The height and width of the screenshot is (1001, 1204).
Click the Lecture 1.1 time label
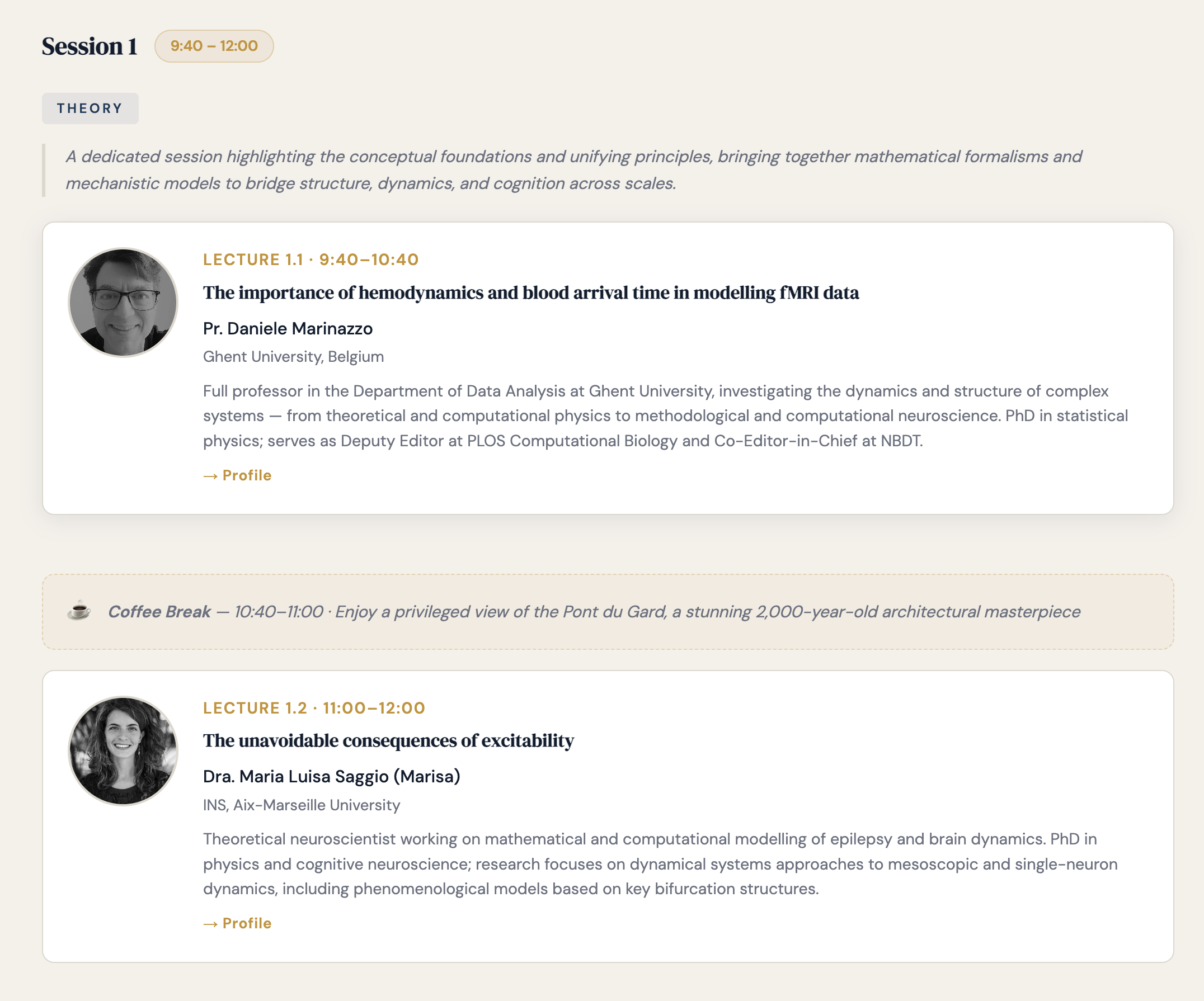click(311, 259)
